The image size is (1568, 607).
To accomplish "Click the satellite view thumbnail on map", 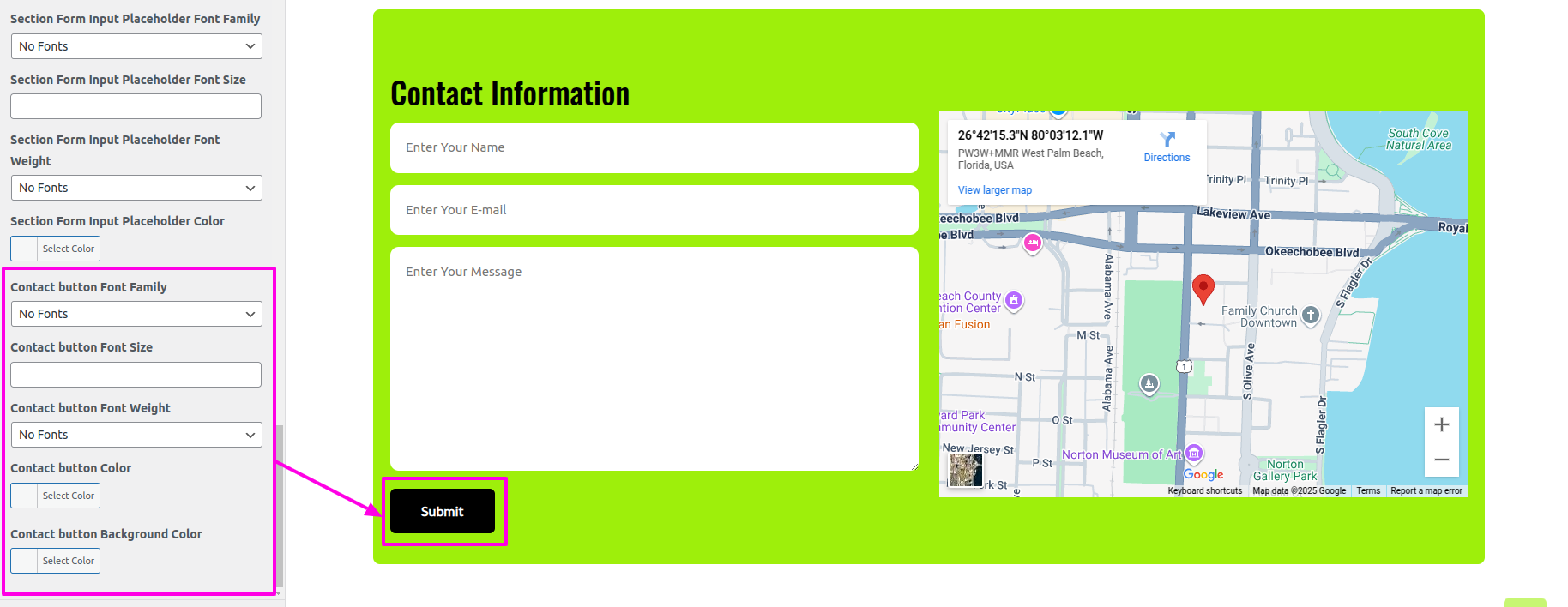I will 966,470.
